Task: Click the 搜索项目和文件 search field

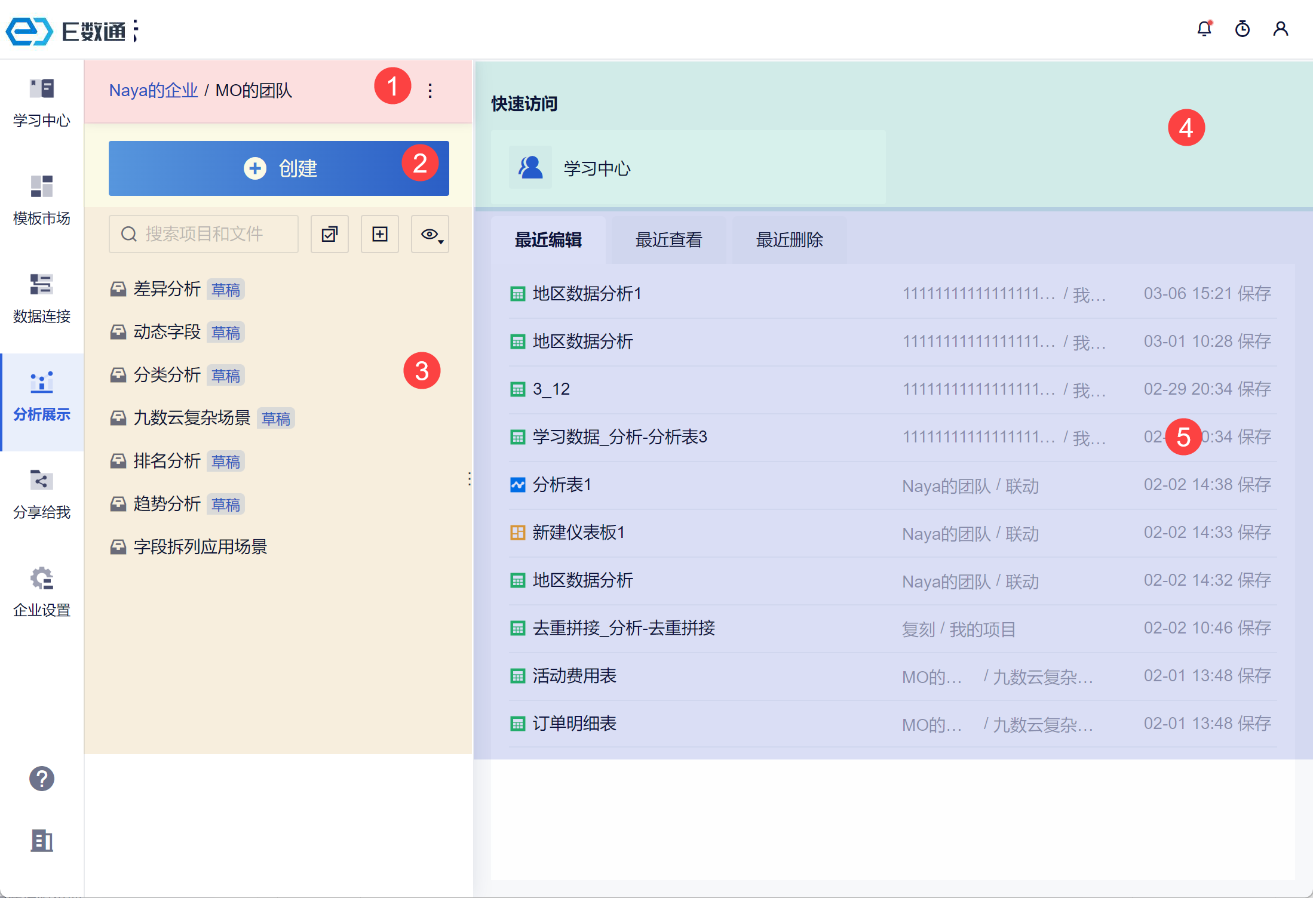Action: (204, 234)
